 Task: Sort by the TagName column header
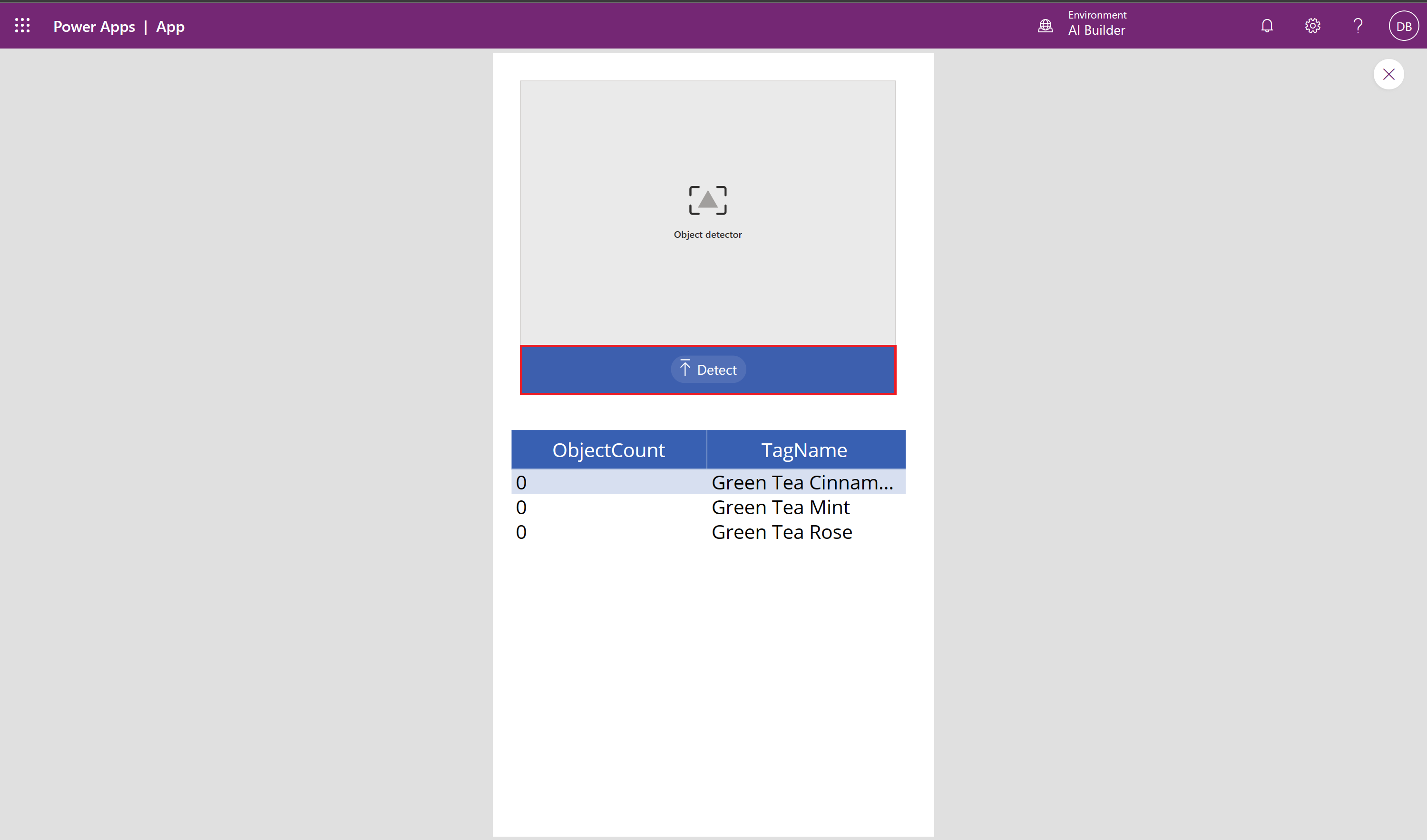click(804, 449)
